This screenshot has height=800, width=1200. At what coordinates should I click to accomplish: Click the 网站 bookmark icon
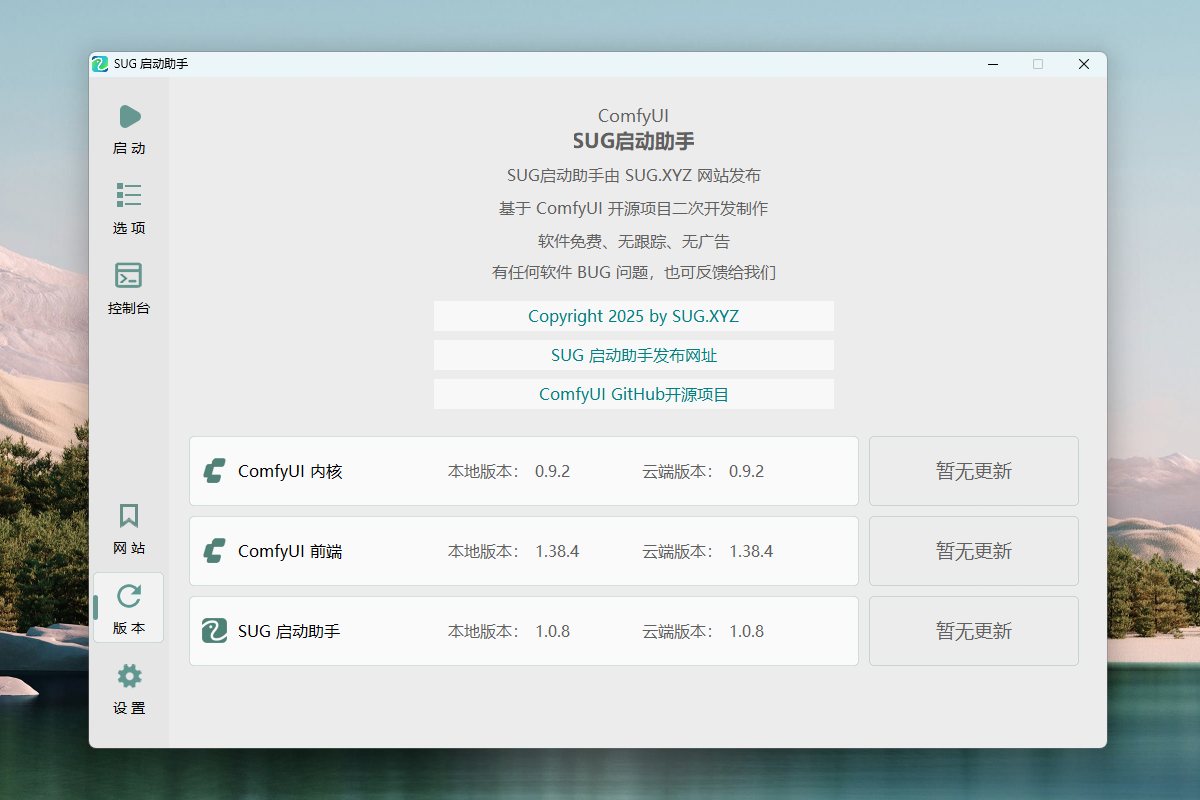pos(129,516)
